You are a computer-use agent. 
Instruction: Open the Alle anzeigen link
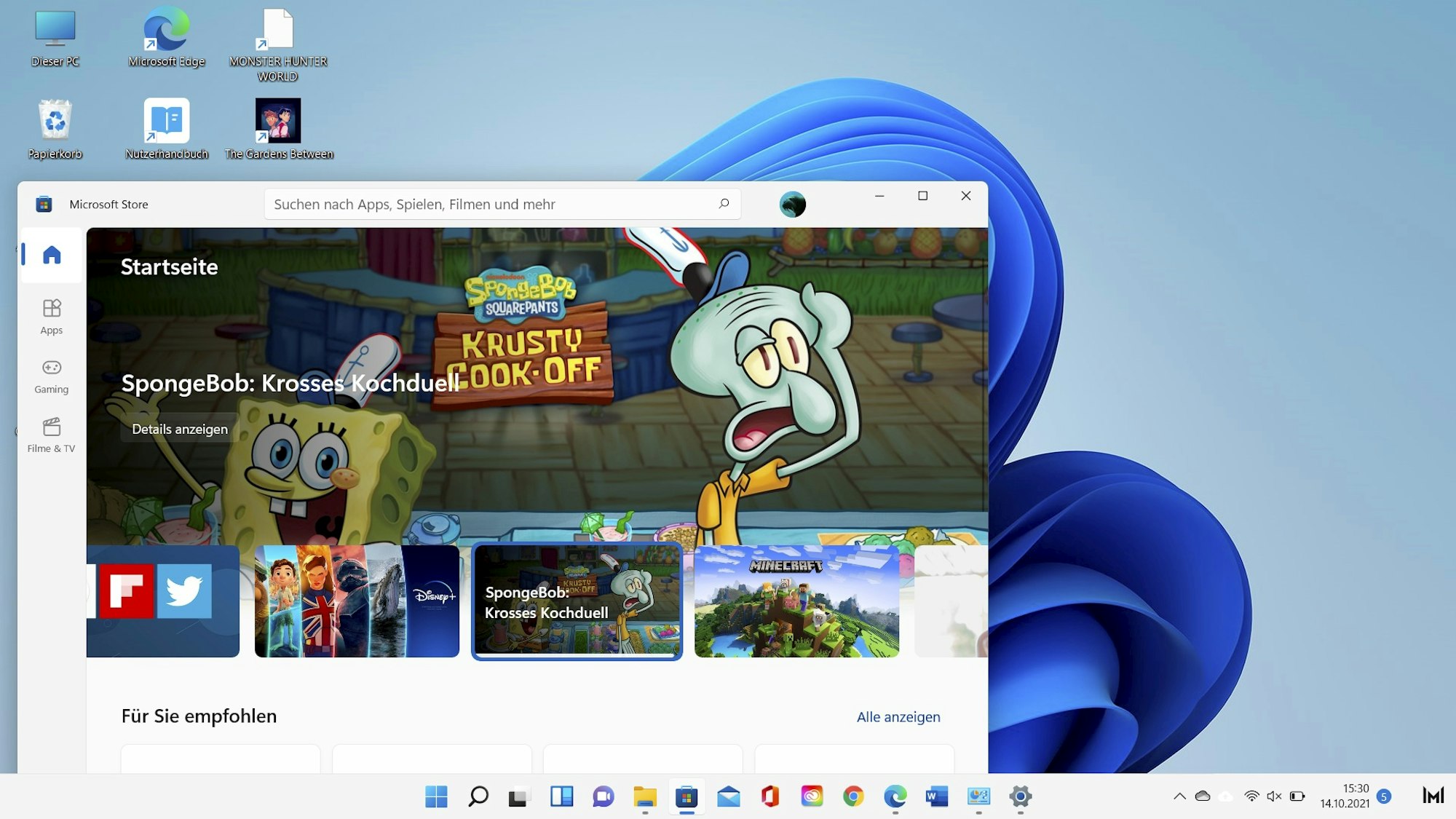point(898,716)
